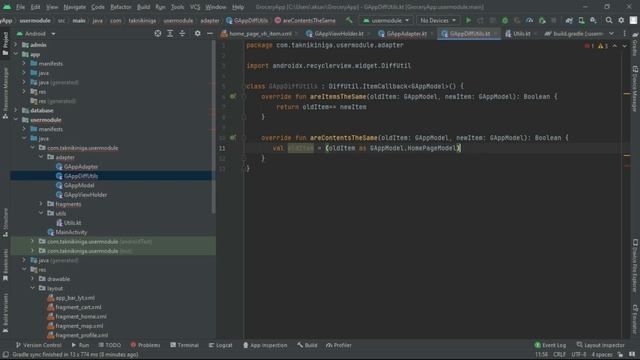Toggle the Device File Explorer panel
640x360 pixels.
tap(635, 265)
